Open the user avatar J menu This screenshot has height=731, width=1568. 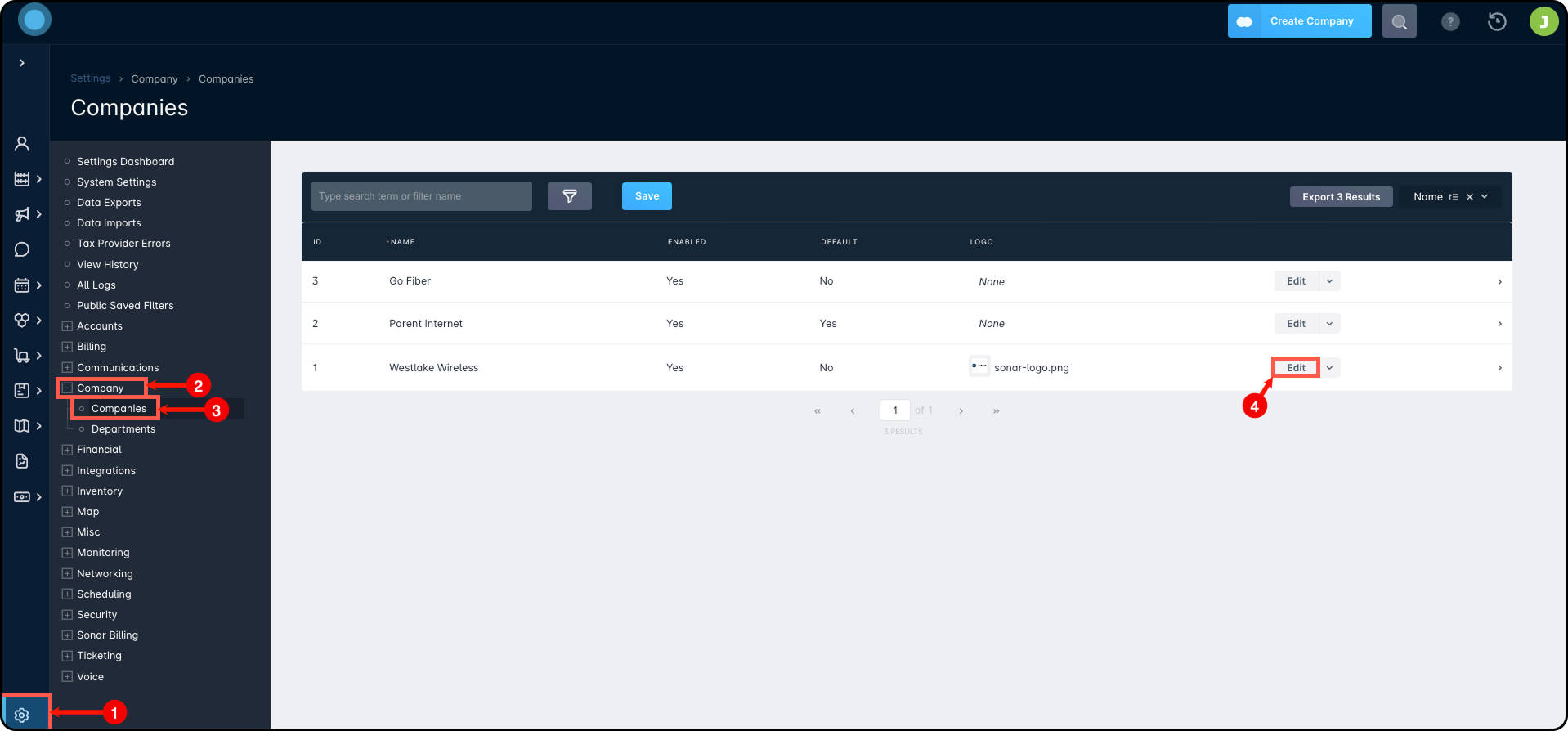1543,21
